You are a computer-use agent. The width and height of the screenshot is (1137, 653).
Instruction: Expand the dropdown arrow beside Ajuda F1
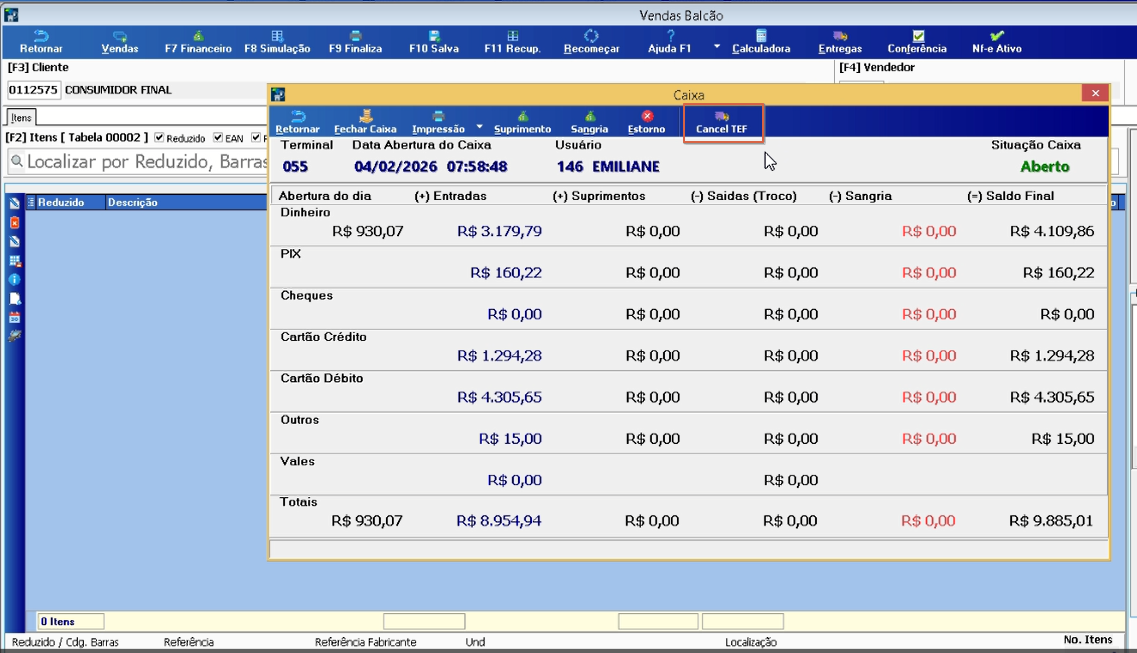pos(716,46)
